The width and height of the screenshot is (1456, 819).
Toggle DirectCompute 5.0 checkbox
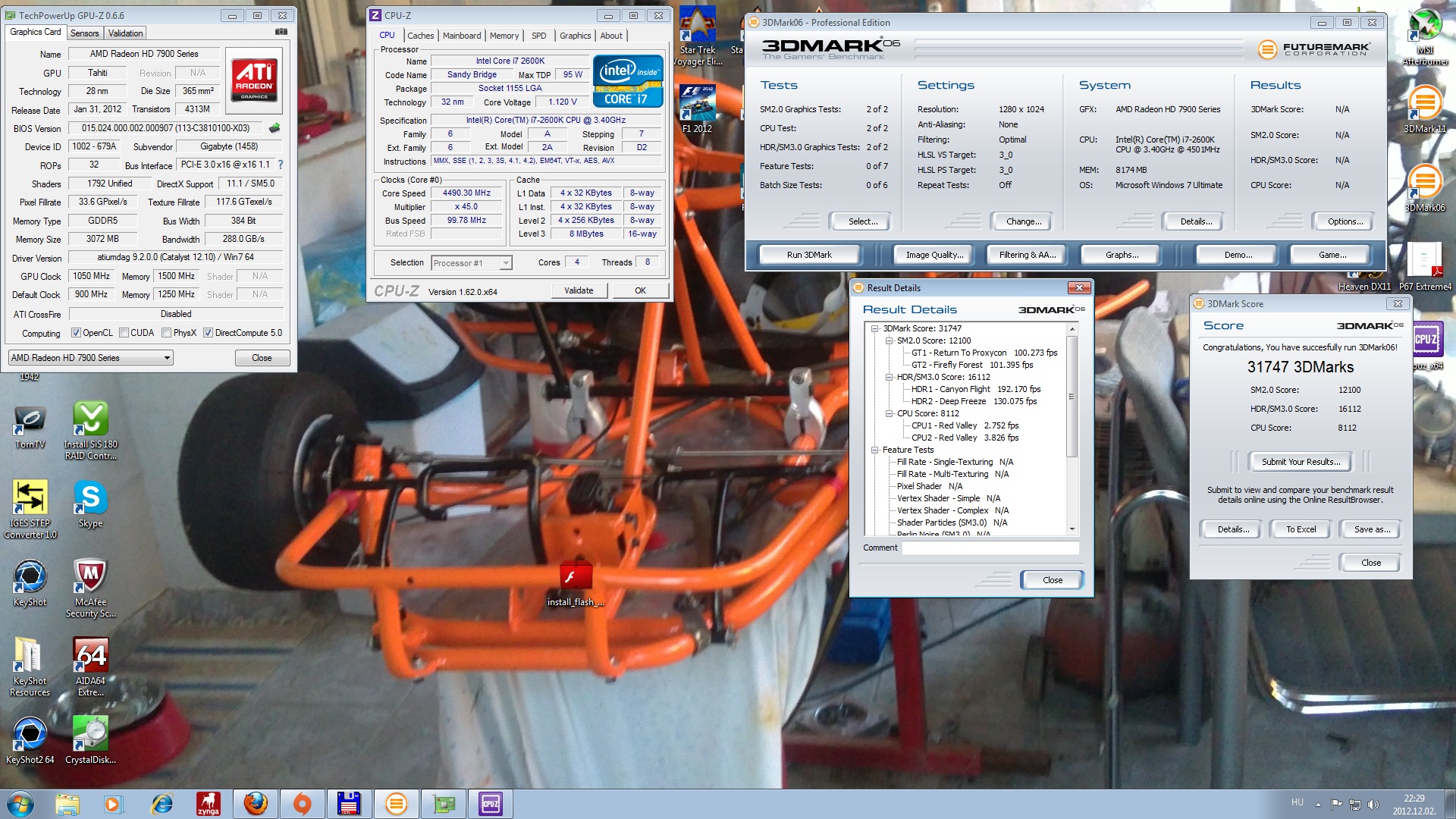point(208,333)
